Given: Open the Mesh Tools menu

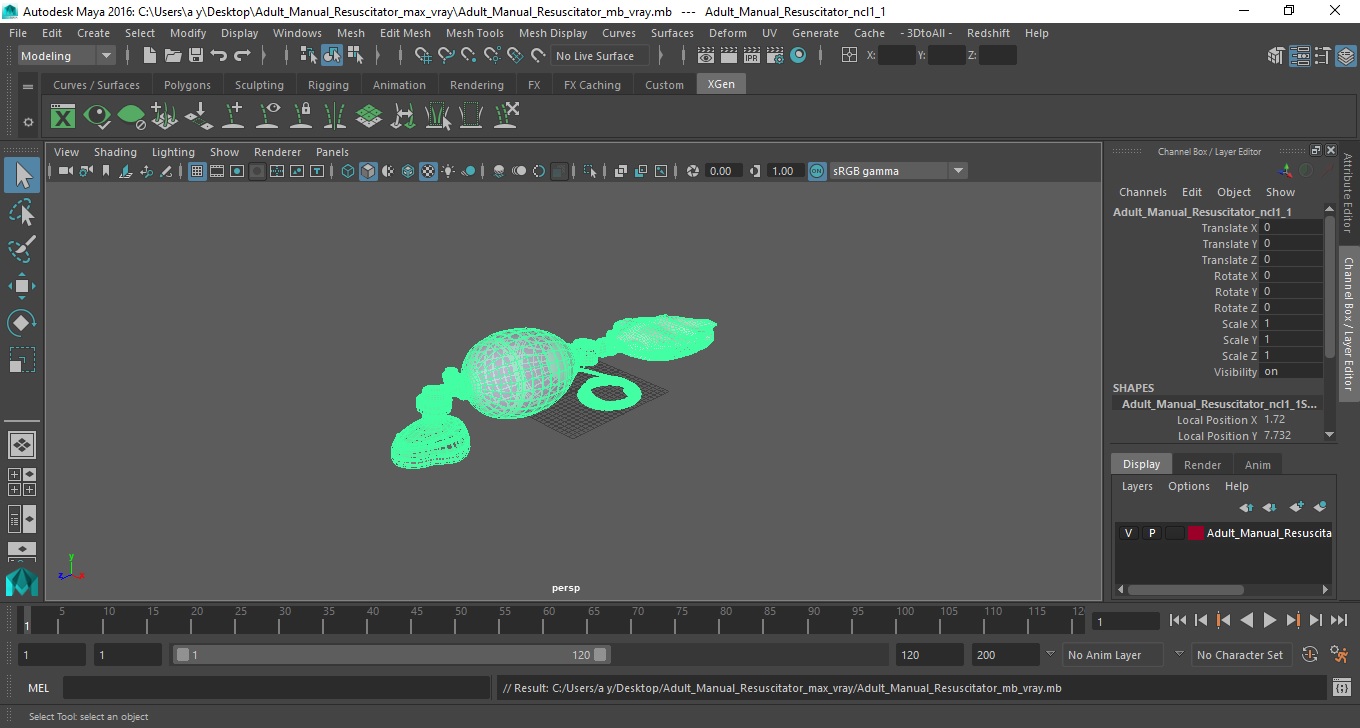Looking at the screenshot, I should [x=474, y=33].
